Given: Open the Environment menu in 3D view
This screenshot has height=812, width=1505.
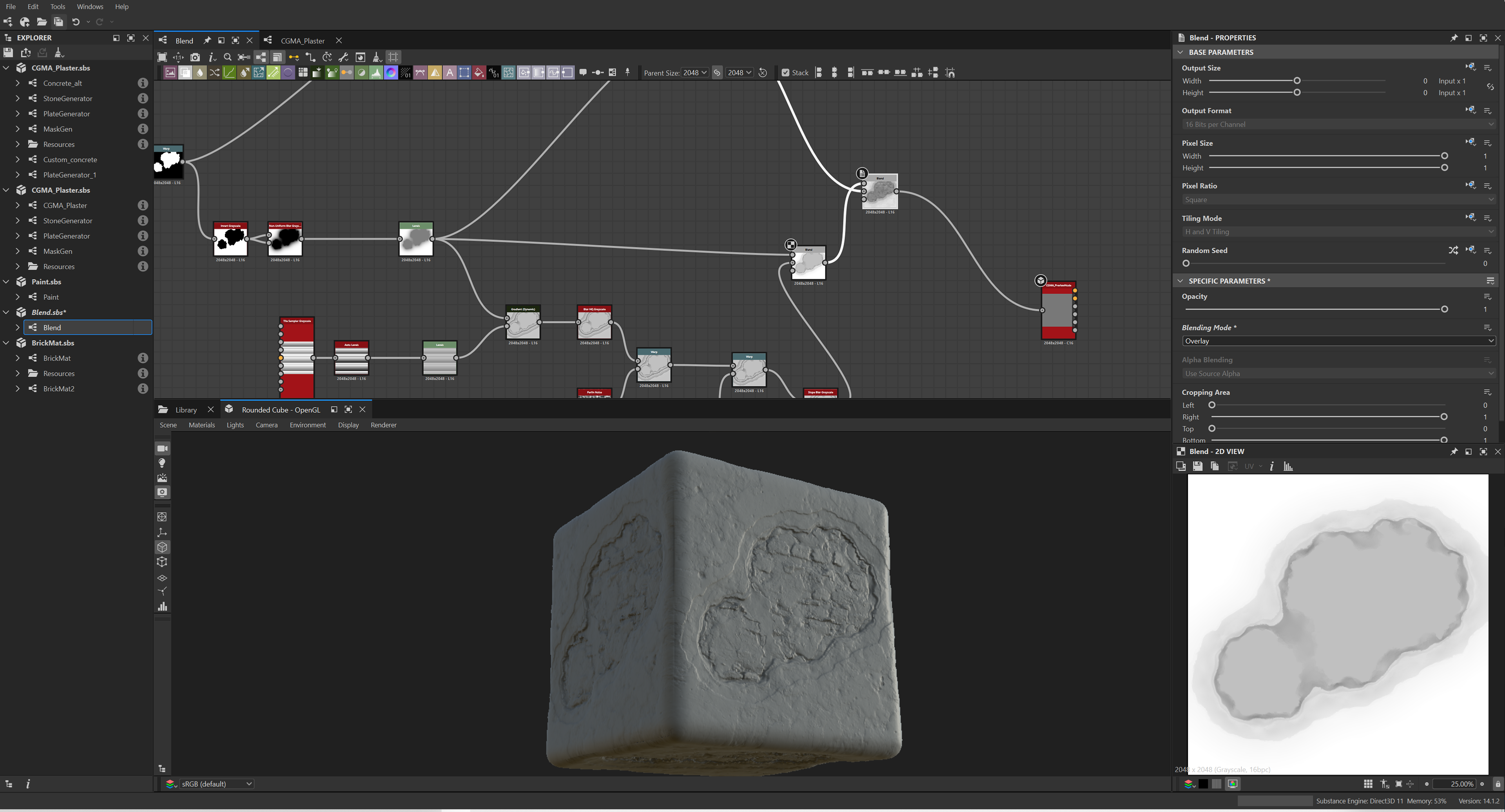Looking at the screenshot, I should pyautogui.click(x=307, y=425).
